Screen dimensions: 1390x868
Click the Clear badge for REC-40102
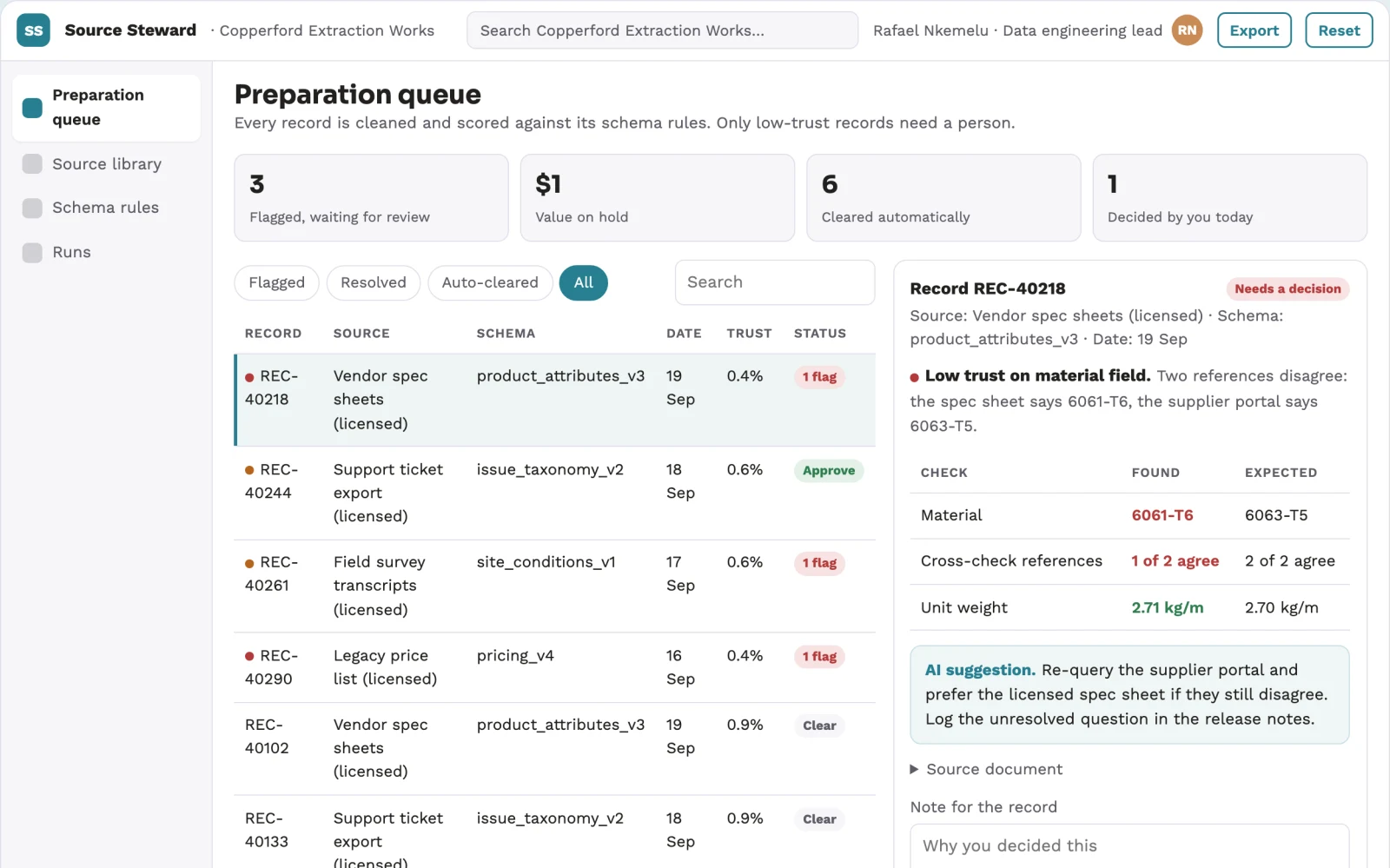[x=819, y=726]
